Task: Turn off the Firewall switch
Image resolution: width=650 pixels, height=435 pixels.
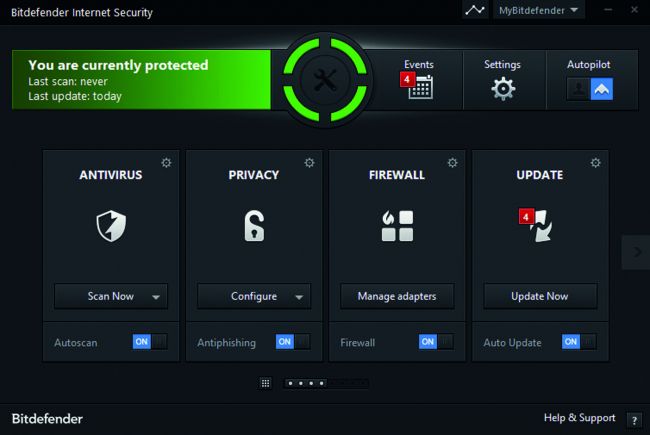Action: [435, 342]
